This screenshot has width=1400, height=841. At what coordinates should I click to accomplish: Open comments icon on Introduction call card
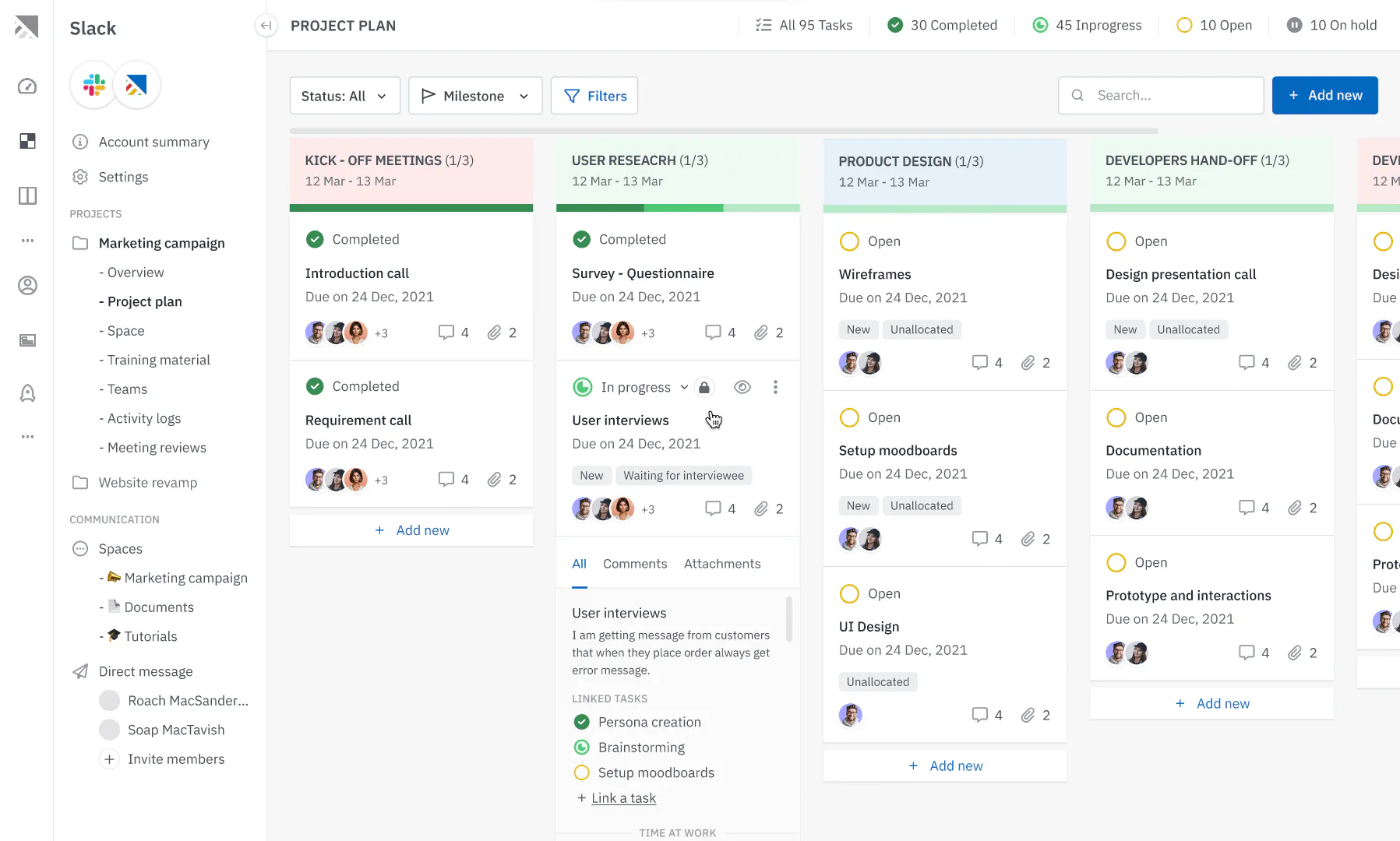[x=446, y=333]
